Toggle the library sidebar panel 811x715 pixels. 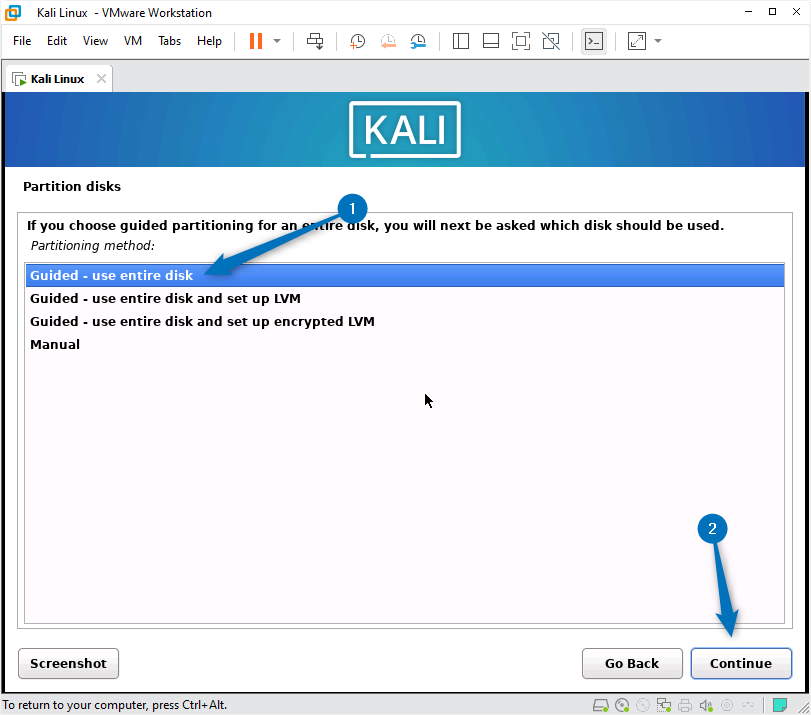tap(460, 41)
